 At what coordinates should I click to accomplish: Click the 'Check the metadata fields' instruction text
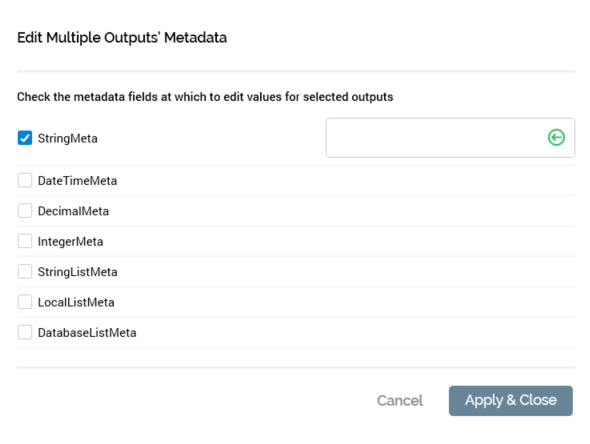[x=205, y=97]
